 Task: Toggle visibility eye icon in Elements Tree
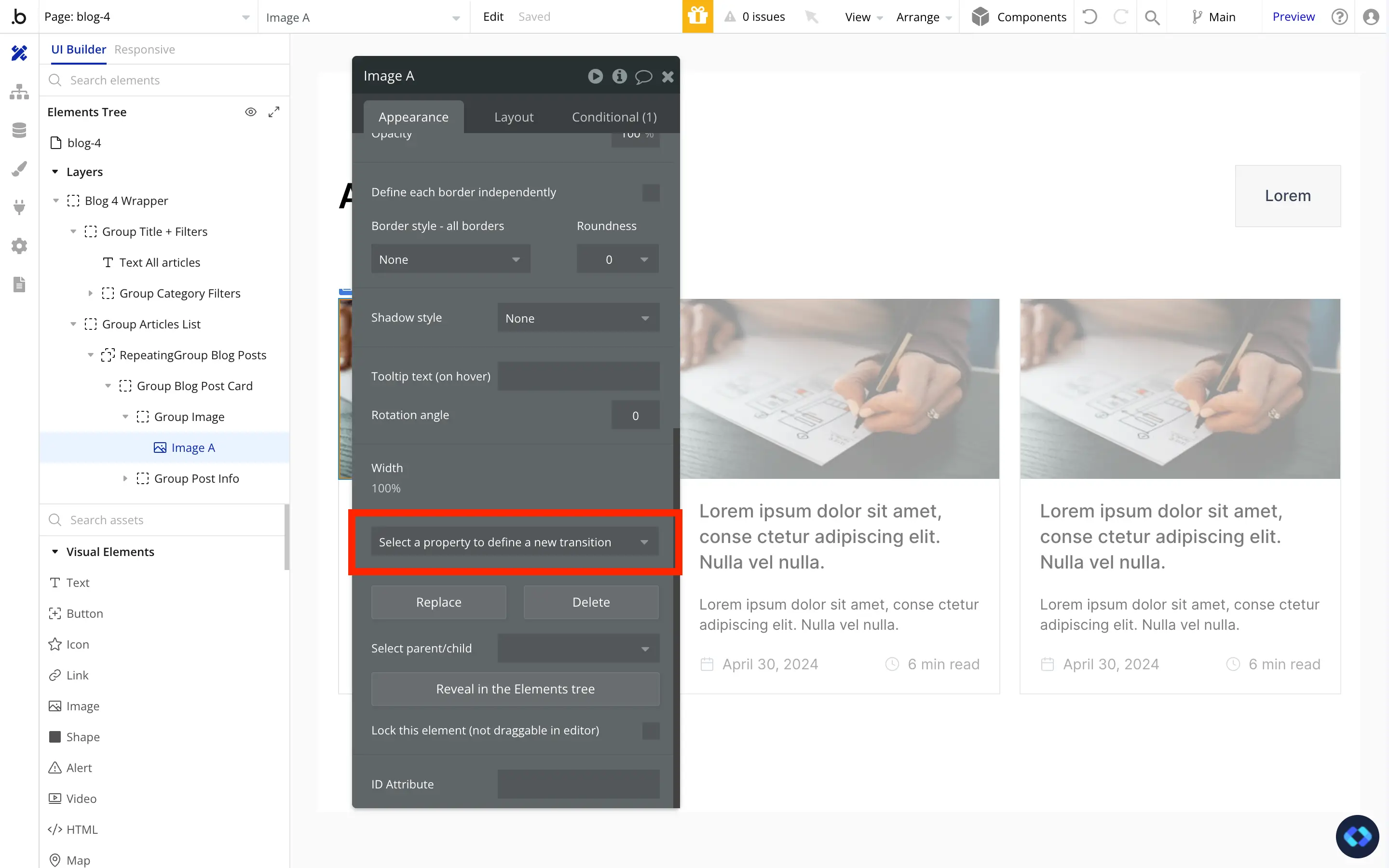coord(251,111)
